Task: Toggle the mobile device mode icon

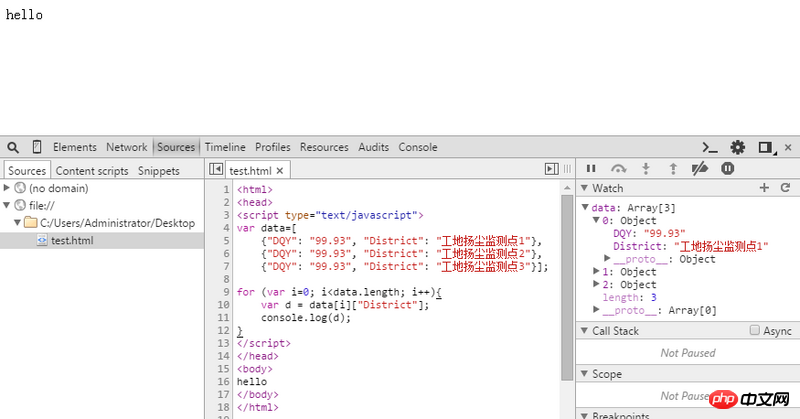Action: (x=37, y=147)
